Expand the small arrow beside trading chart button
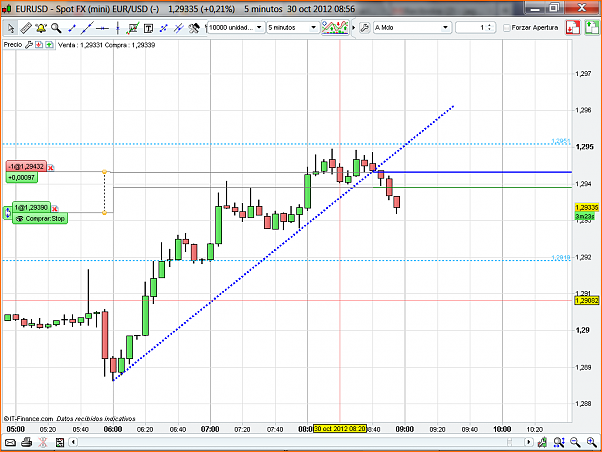This screenshot has height=452, width=602. coord(354,28)
